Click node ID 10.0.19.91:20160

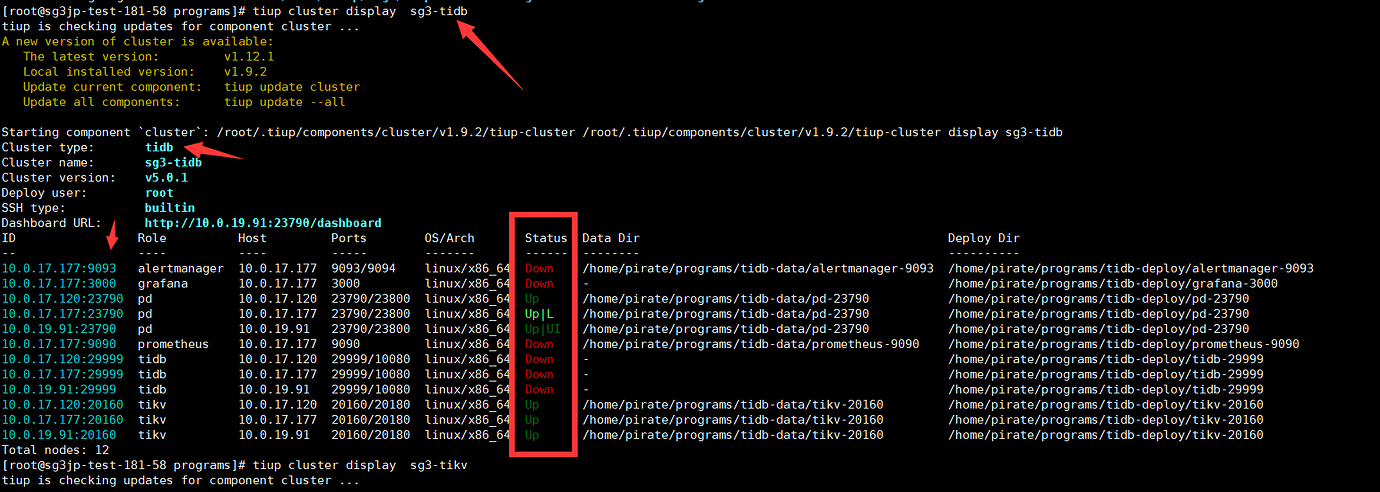pyautogui.click(x=59, y=435)
